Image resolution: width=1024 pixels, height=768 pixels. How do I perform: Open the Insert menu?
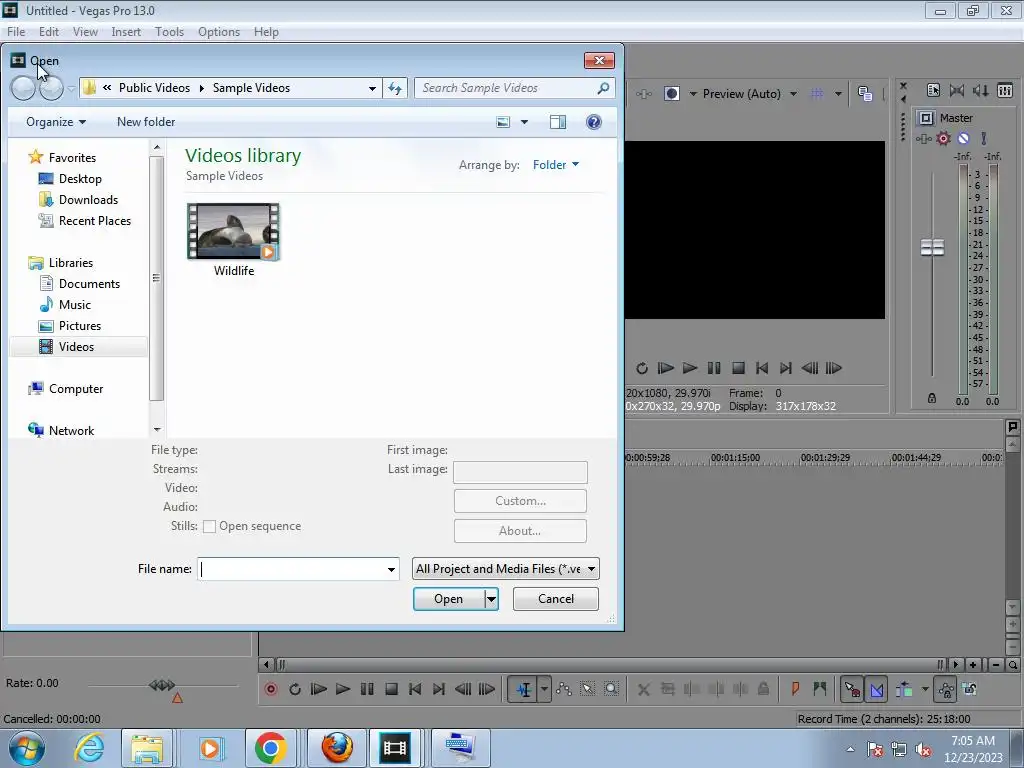[126, 31]
